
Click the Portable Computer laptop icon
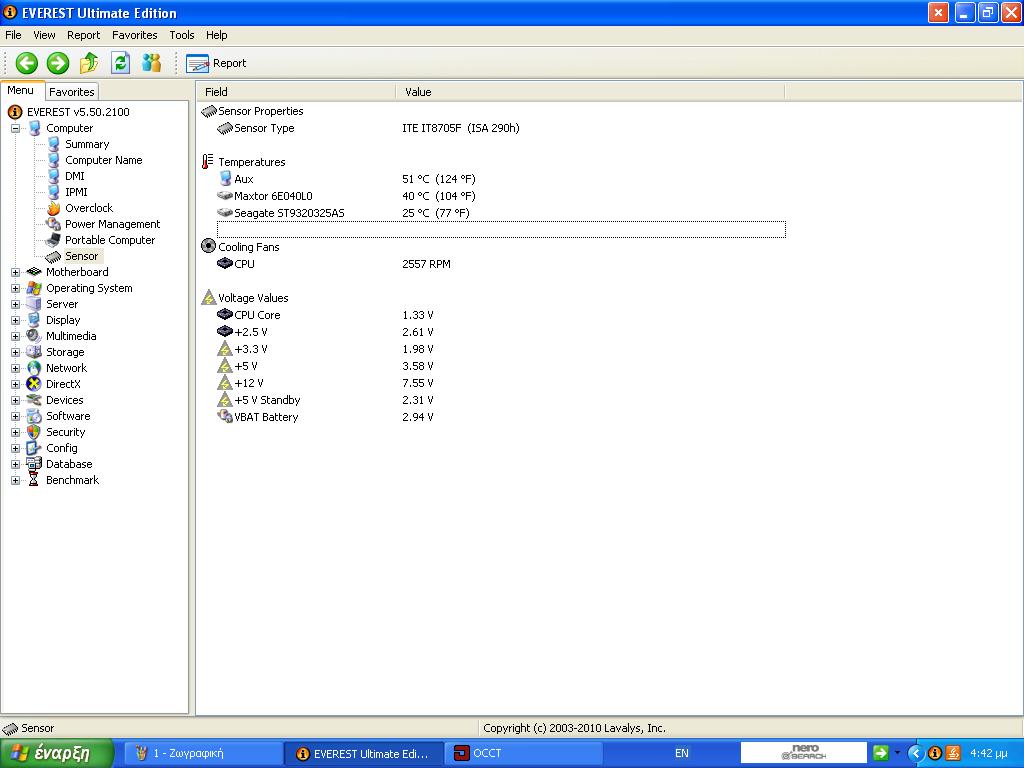pyautogui.click(x=54, y=240)
